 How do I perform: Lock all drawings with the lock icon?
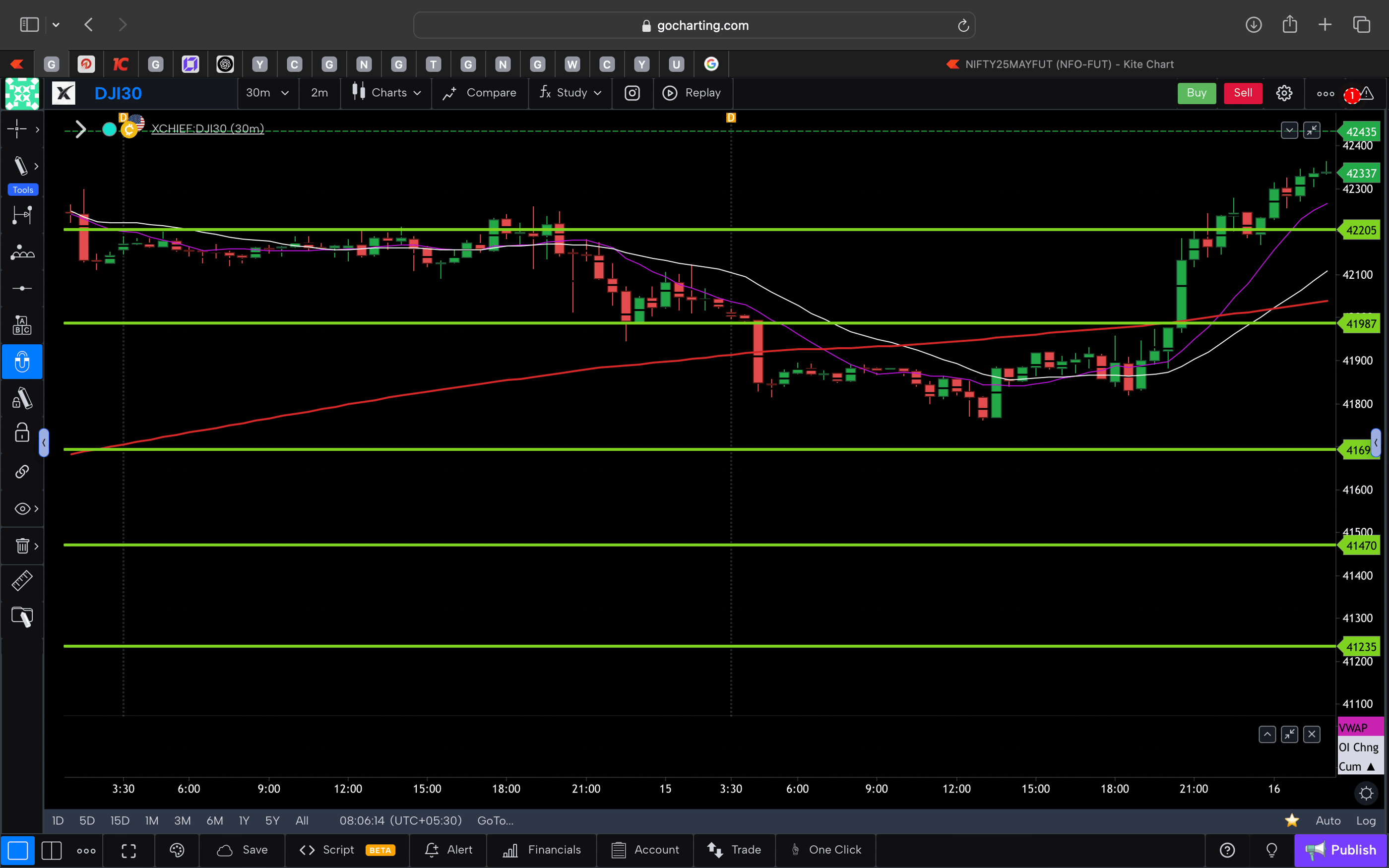(21, 433)
